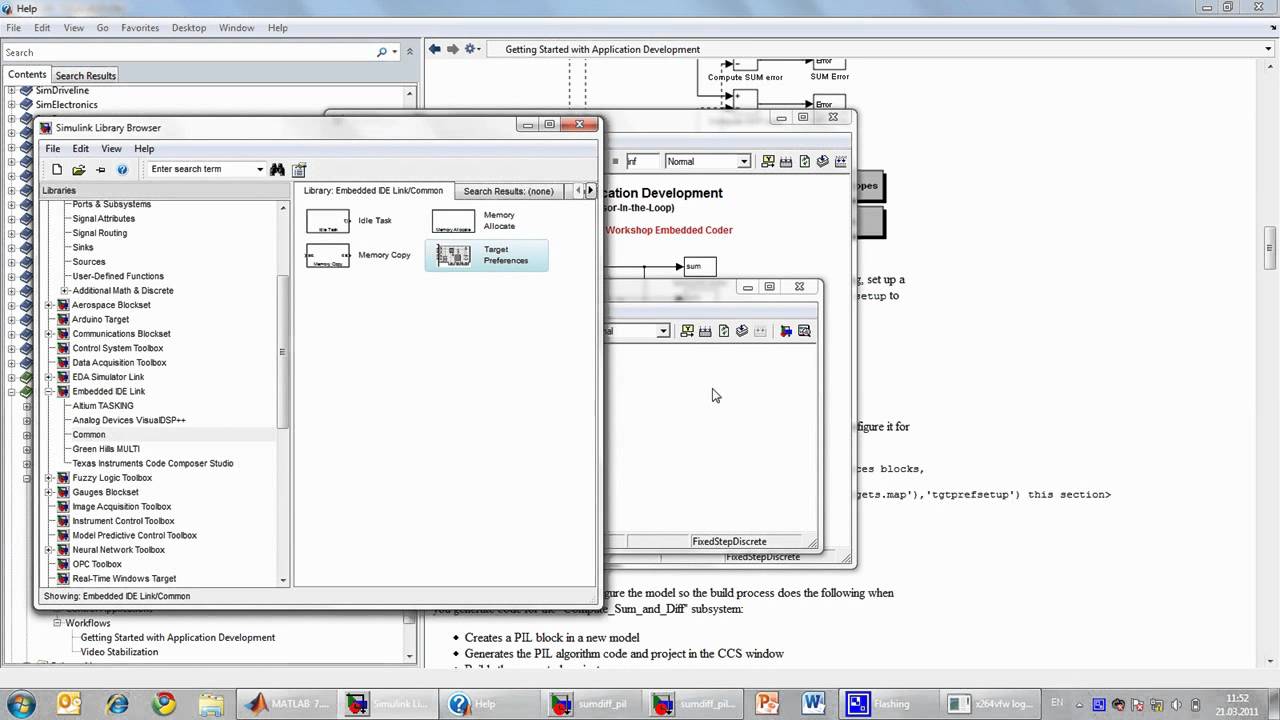Open the Word taskbar icon
This screenshot has width=1280, height=720.
tap(812, 704)
